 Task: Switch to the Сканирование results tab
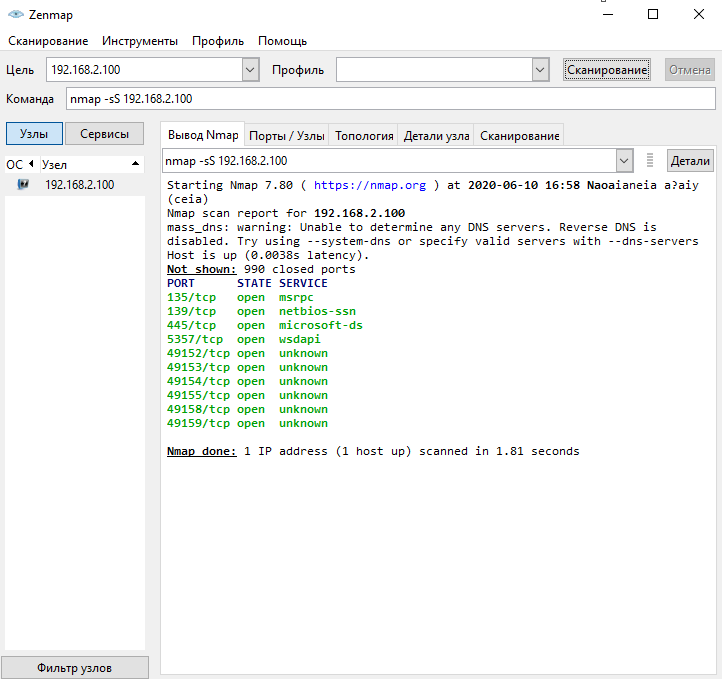[519, 135]
